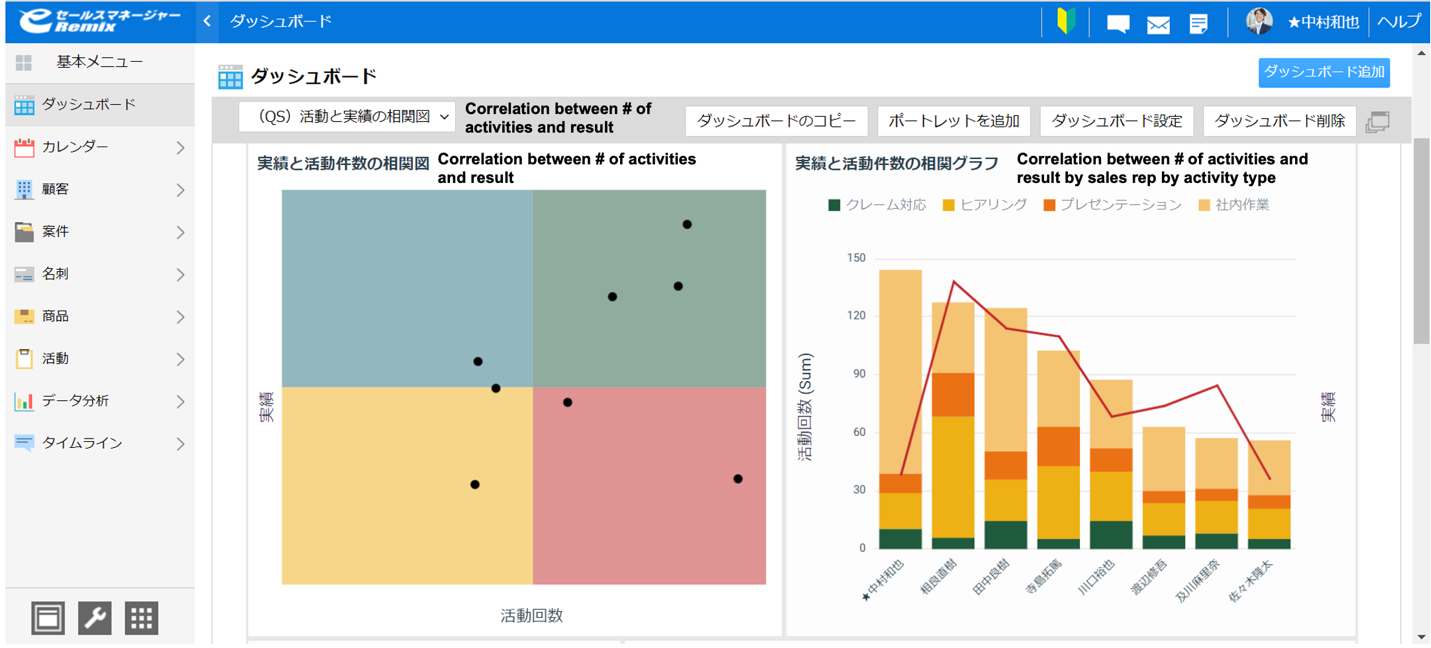Screen dimensions: 1431x648
Task: Open the beginner's guide leaf icon
Action: pos(1065,22)
